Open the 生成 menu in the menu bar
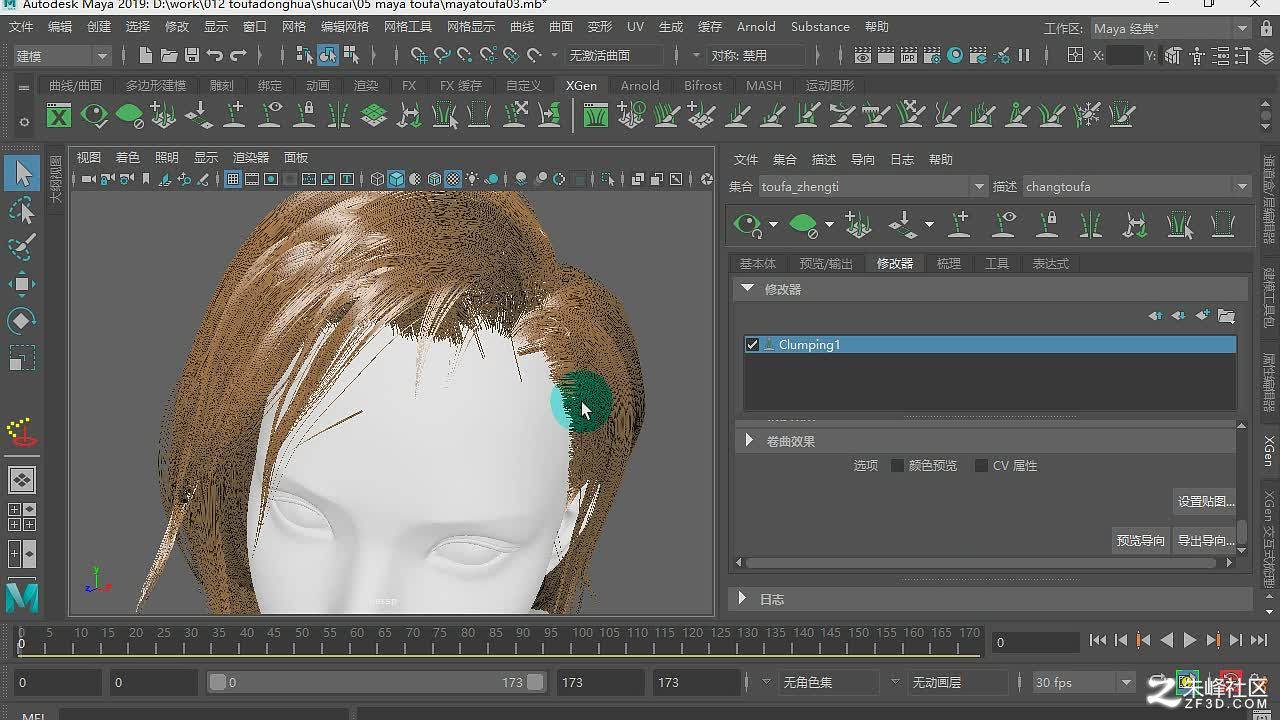Viewport: 1280px width, 720px height. [x=671, y=27]
